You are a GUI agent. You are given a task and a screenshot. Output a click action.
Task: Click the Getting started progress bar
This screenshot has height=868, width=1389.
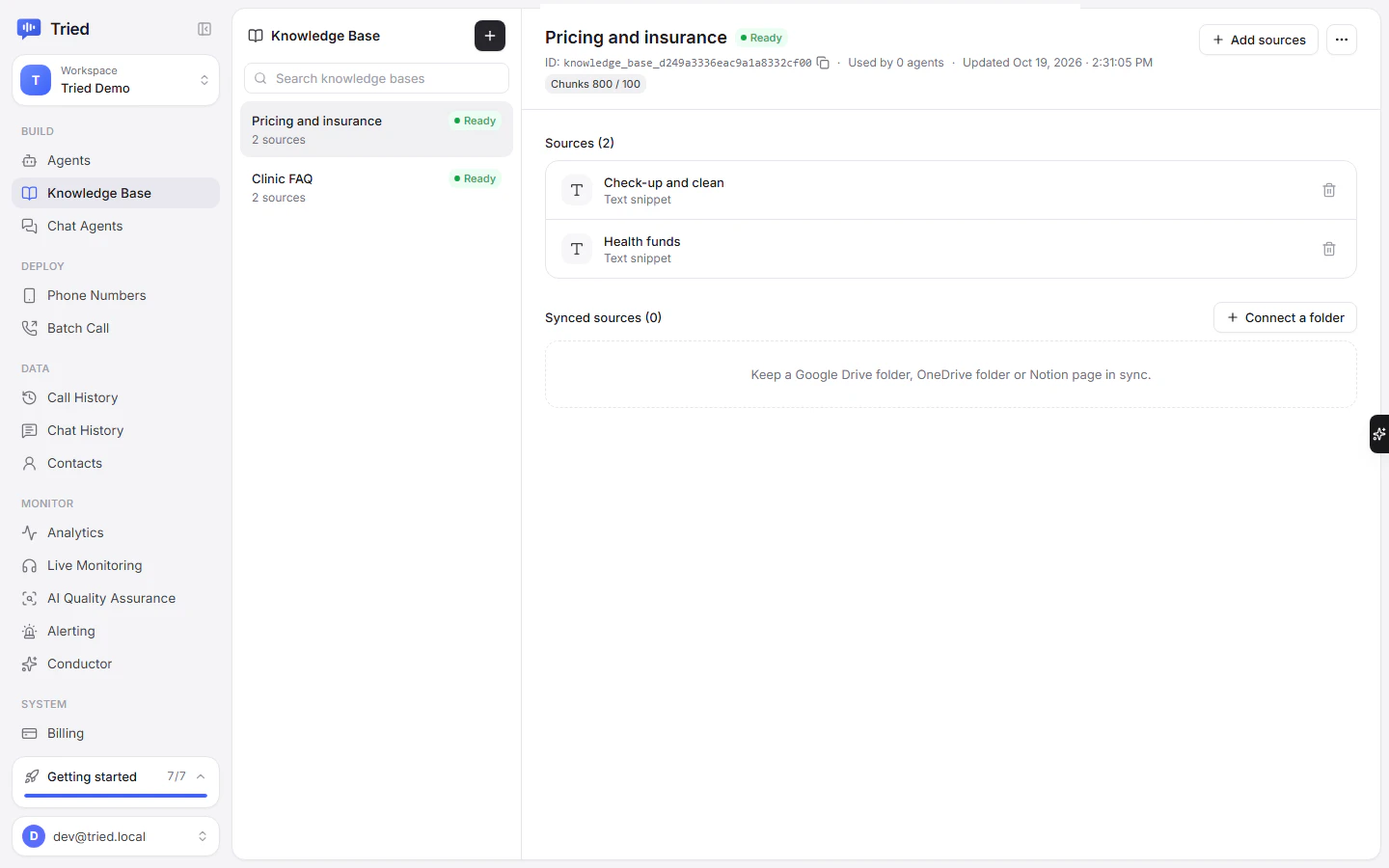click(116, 796)
